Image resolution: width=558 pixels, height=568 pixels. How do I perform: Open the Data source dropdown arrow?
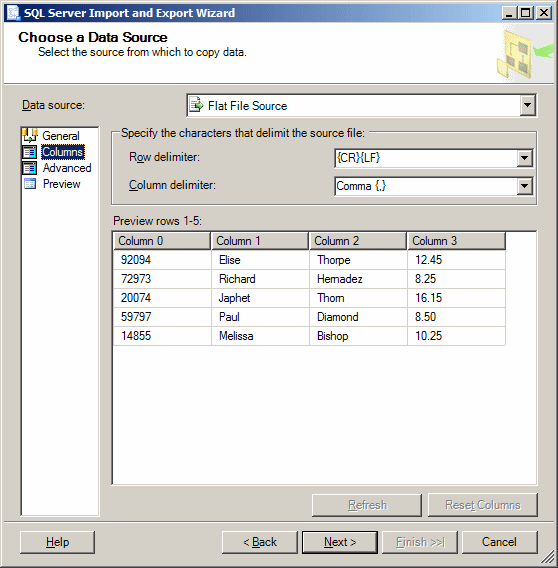click(527, 105)
